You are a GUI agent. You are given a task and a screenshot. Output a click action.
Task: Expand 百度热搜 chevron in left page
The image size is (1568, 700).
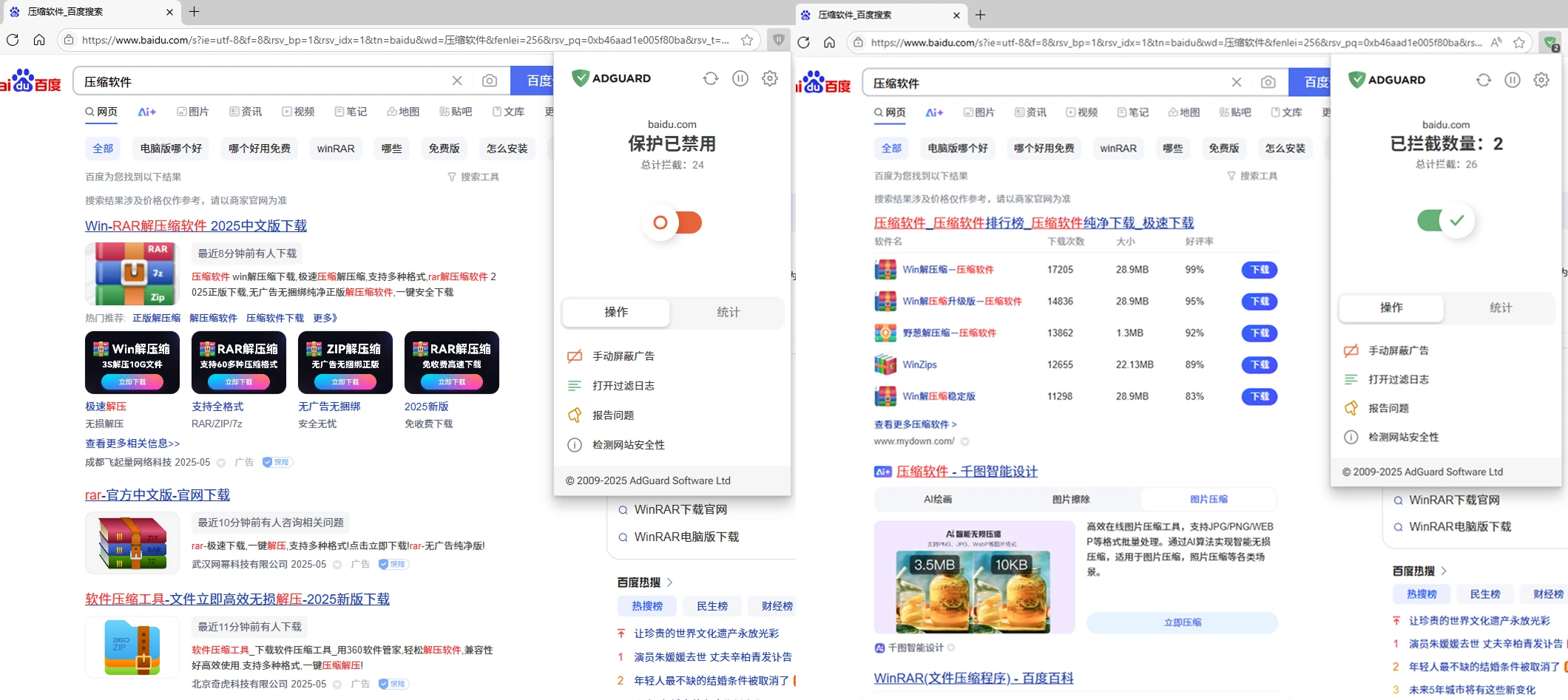(x=670, y=582)
